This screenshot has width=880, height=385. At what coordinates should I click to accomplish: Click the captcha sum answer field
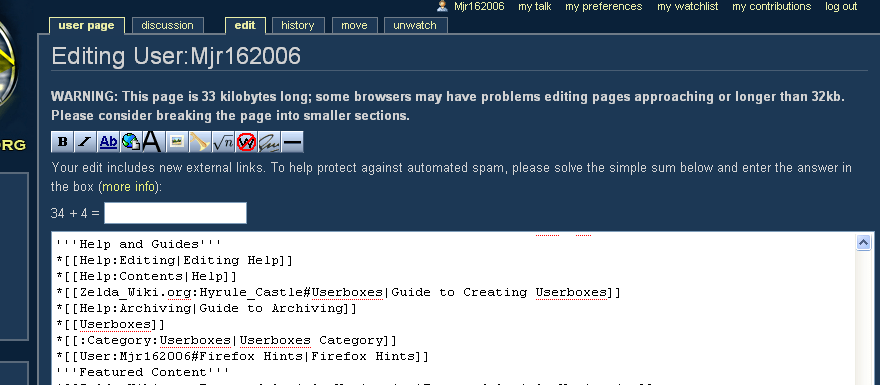(175, 213)
